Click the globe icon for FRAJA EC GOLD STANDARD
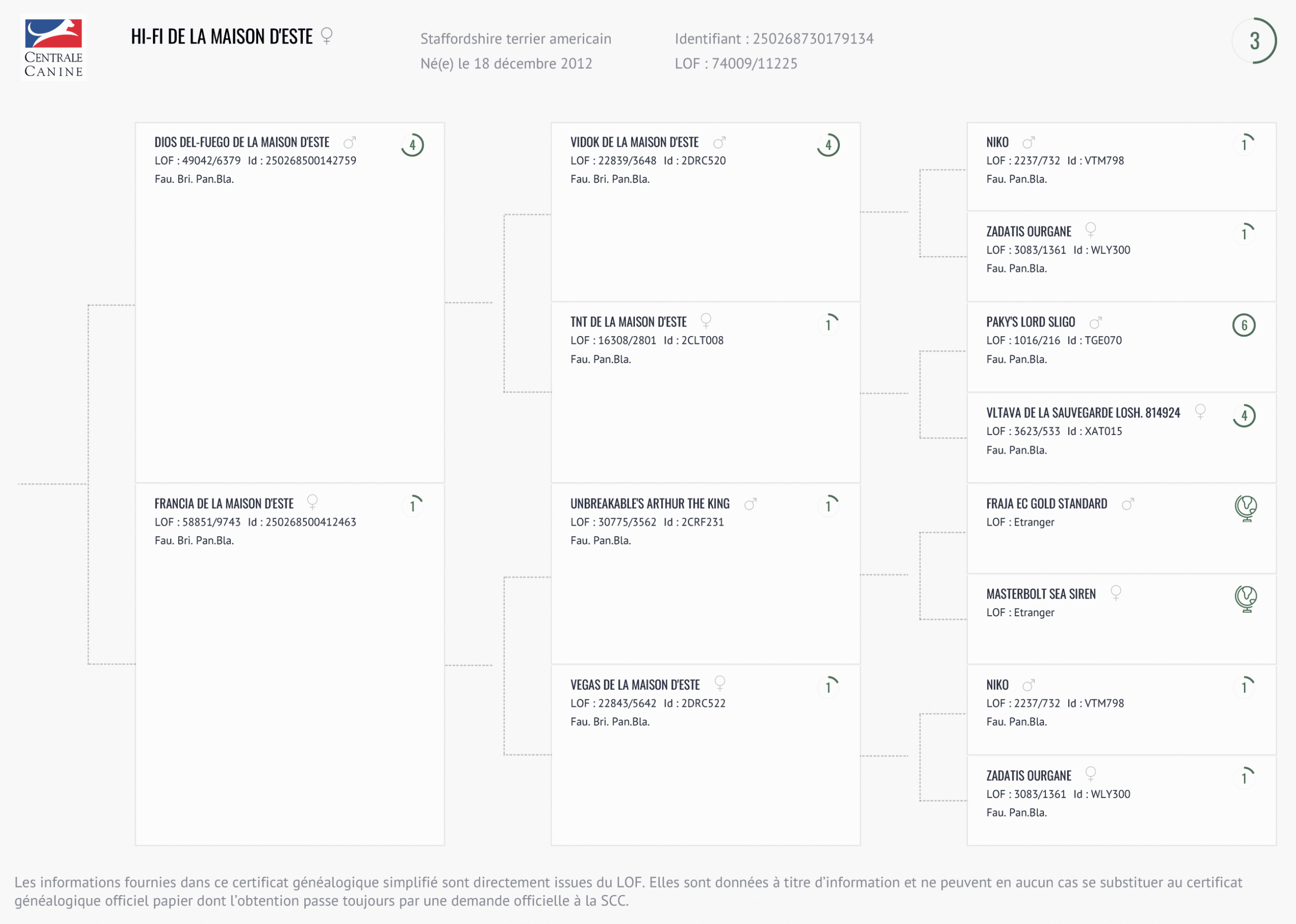 pyautogui.click(x=1245, y=507)
